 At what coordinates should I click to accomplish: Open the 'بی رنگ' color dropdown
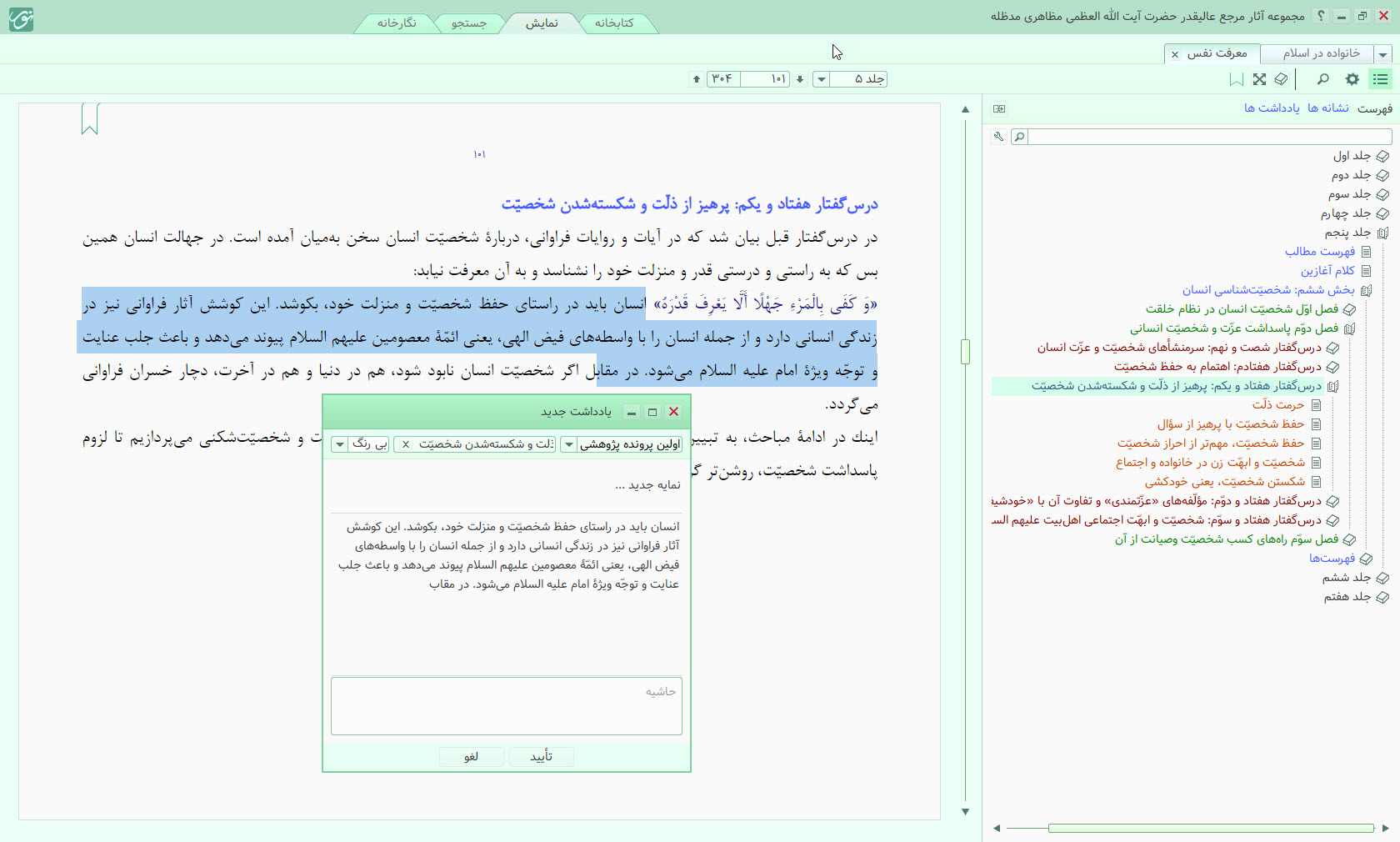coord(339,444)
